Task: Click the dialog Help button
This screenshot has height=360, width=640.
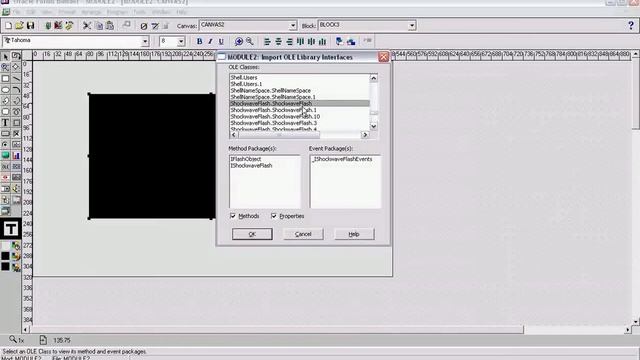Action: (354, 234)
